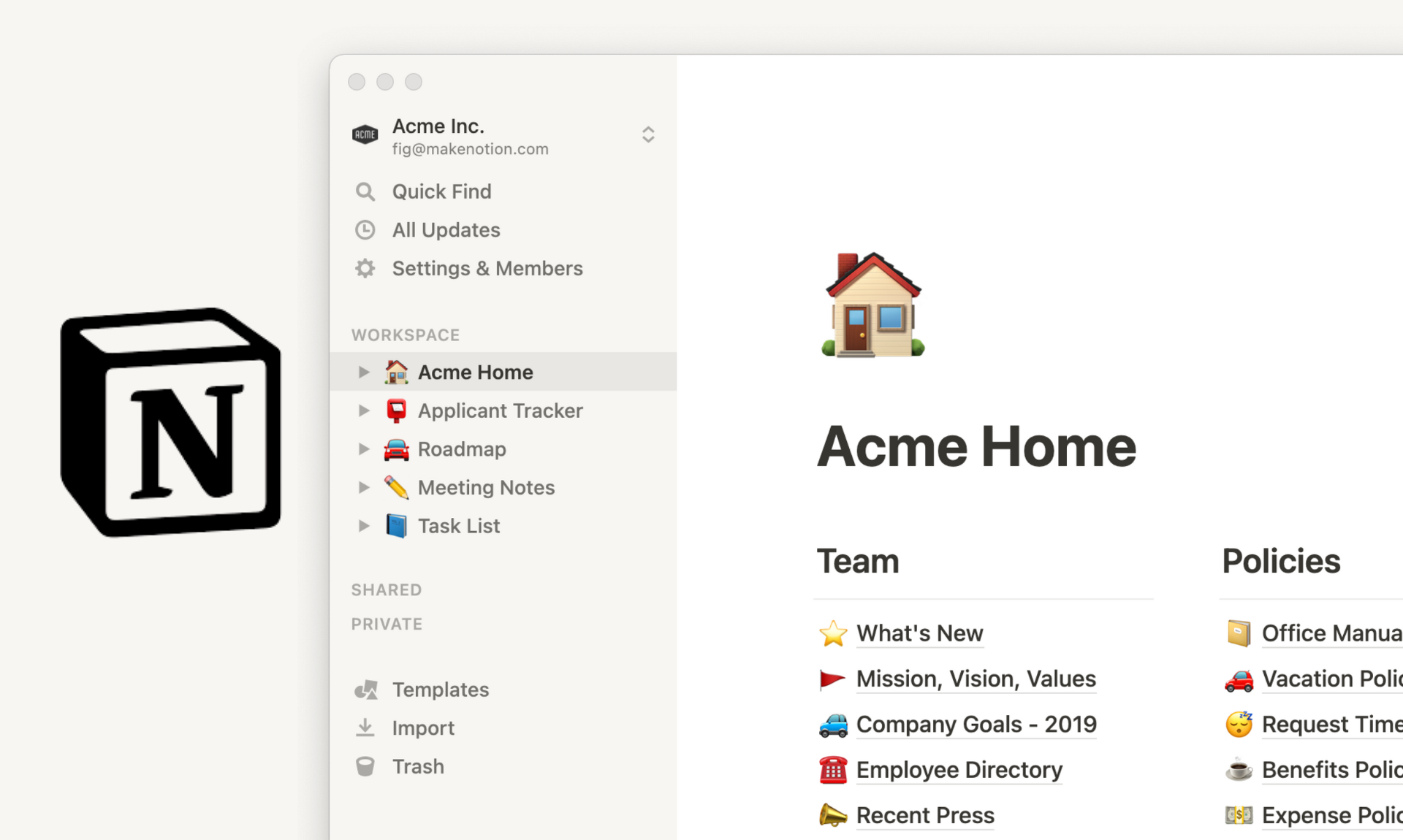Click the red flag icon for Mission, Vision, Values
Image resolution: width=1403 pixels, height=840 pixels.
coord(832,679)
